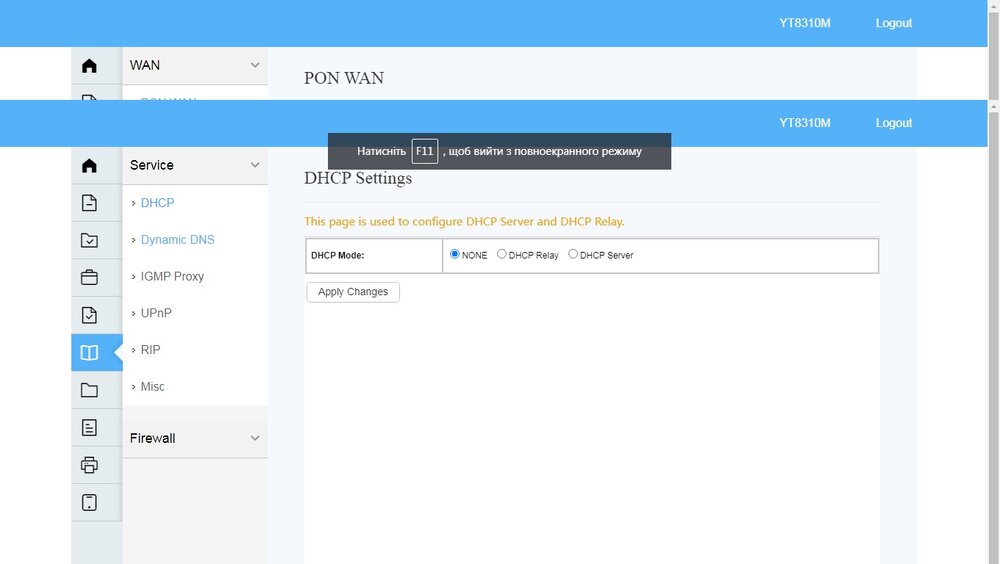Expand the WAN section chevron
This screenshot has height=564, width=1000.
click(x=255, y=65)
